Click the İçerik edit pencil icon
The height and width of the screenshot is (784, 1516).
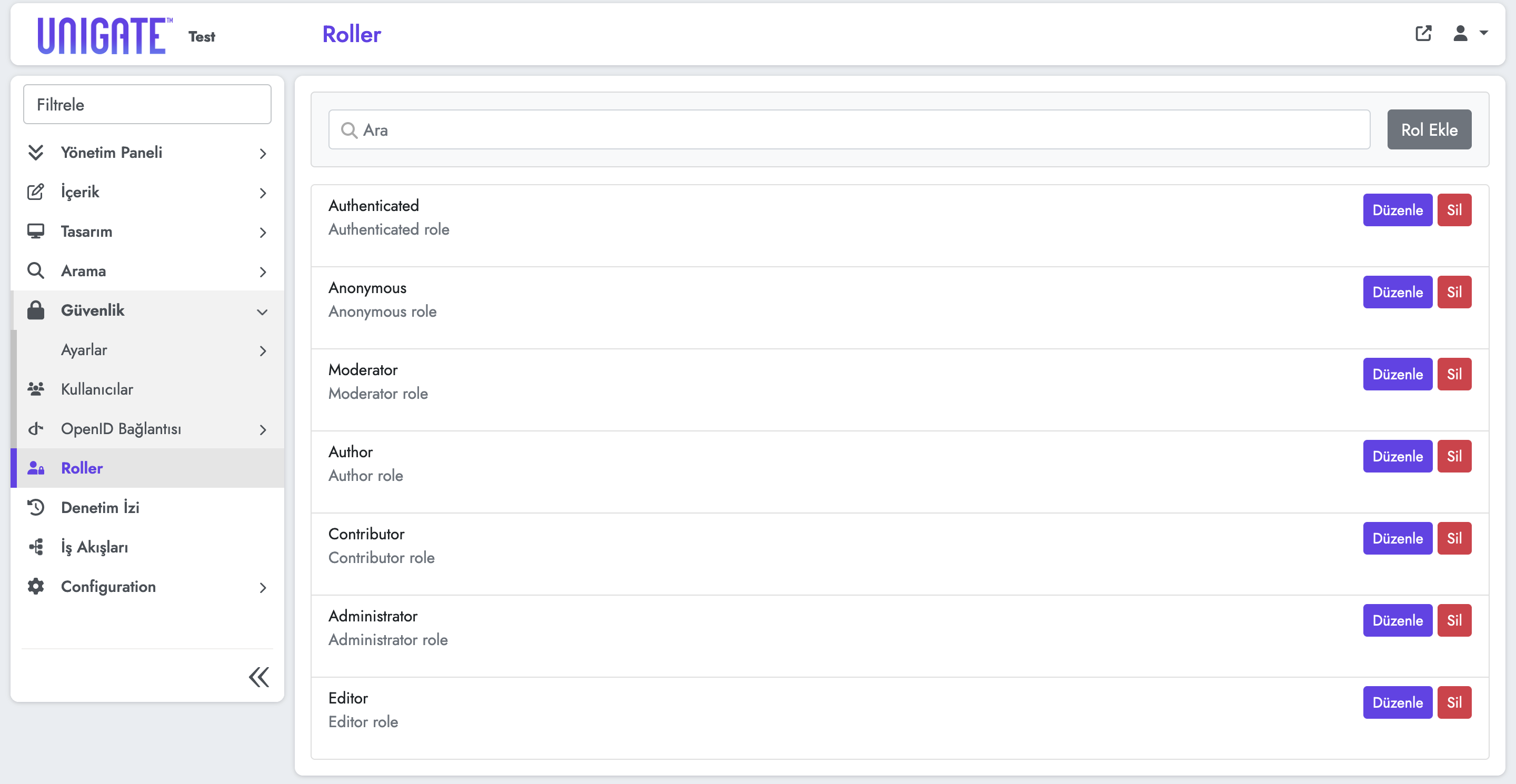pyautogui.click(x=36, y=192)
